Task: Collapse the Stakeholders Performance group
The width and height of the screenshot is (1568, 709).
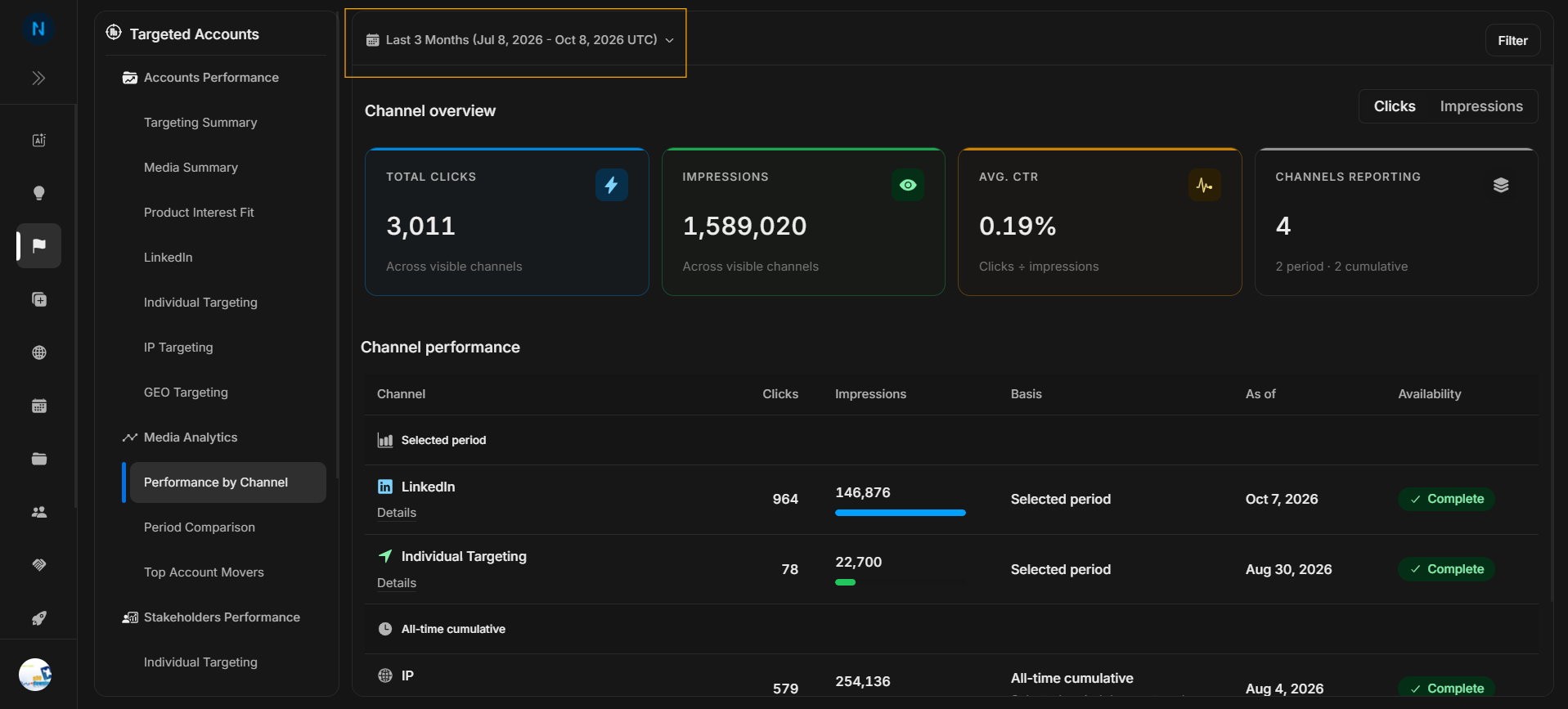Action: 222,617
